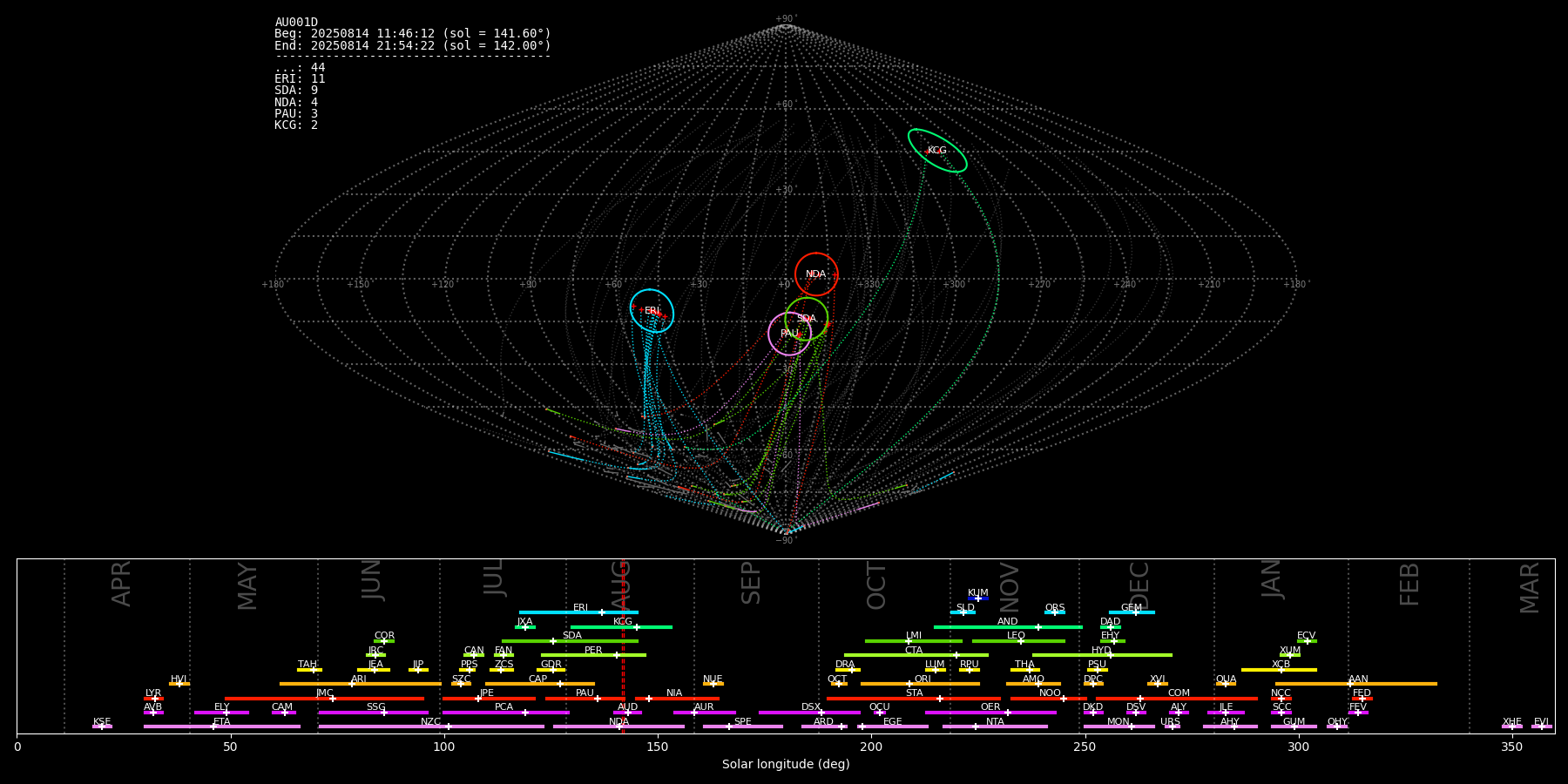
Task: Select the End: 20250814 21:54:22 line
Action: [x=413, y=45]
